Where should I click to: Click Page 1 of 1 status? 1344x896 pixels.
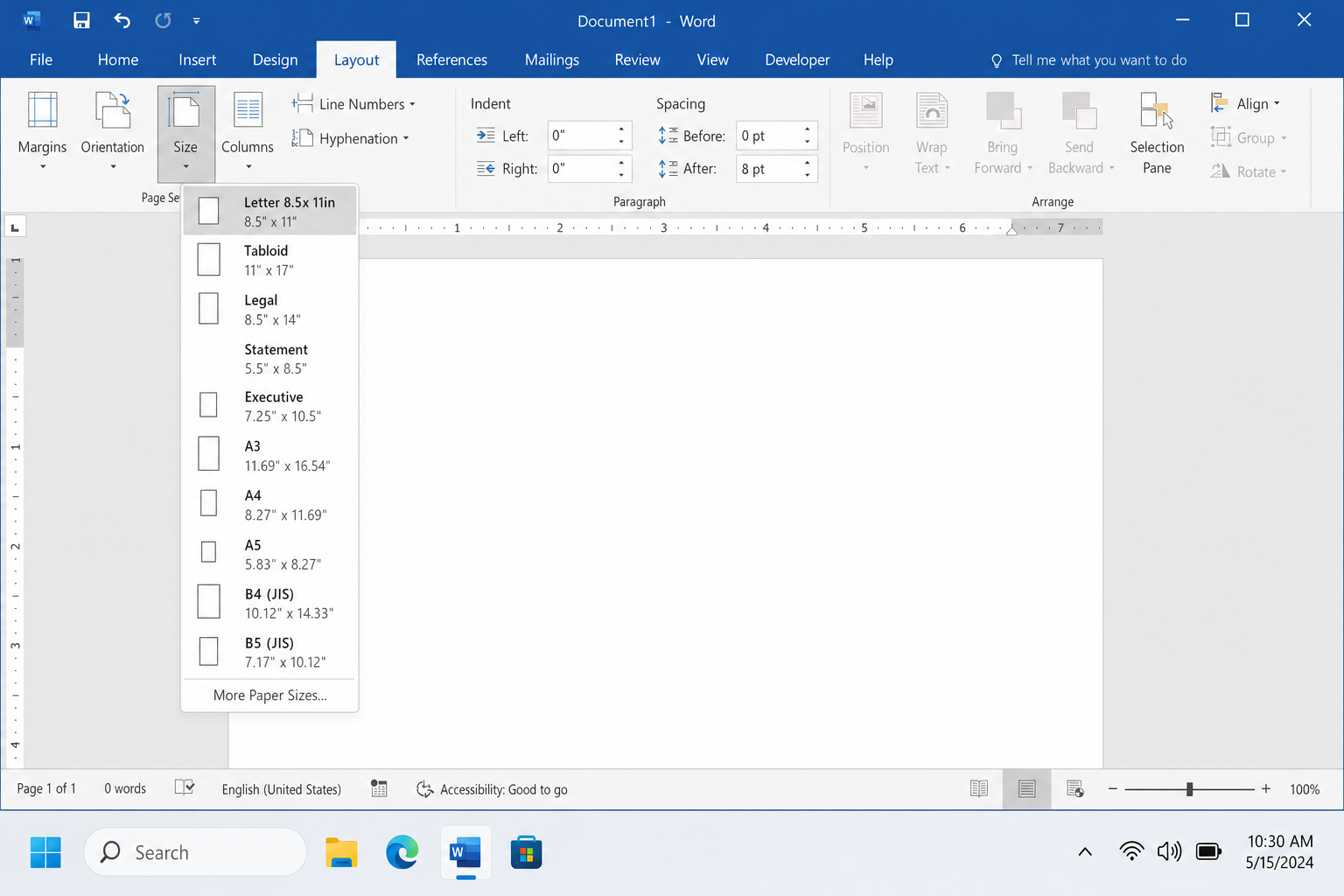(x=46, y=788)
